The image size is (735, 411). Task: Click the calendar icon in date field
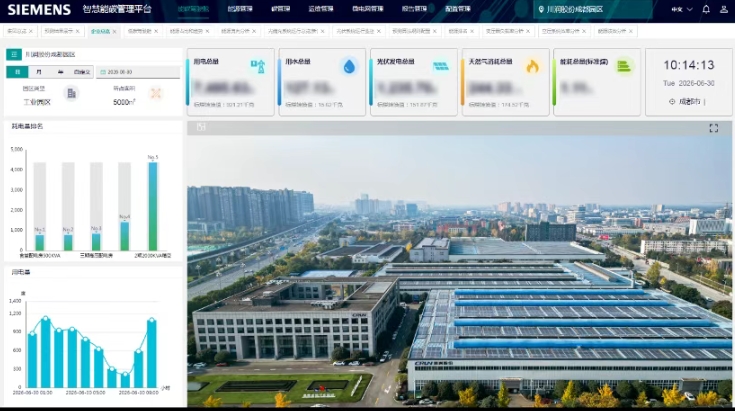(103, 72)
